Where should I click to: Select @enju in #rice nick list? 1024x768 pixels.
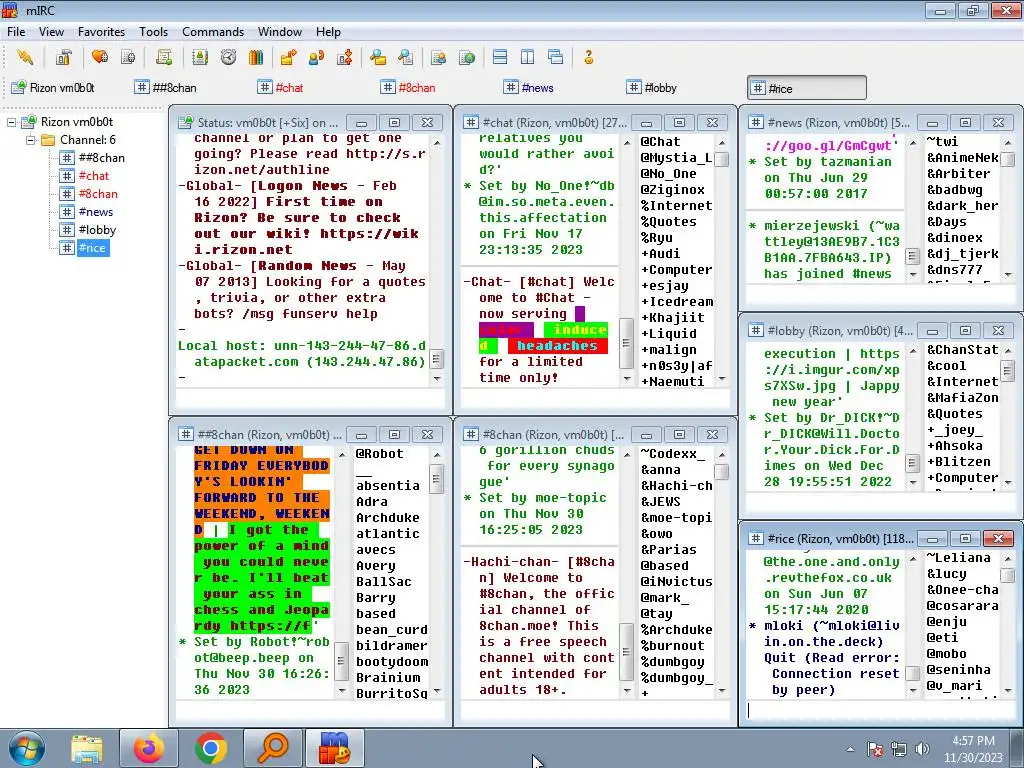point(946,622)
